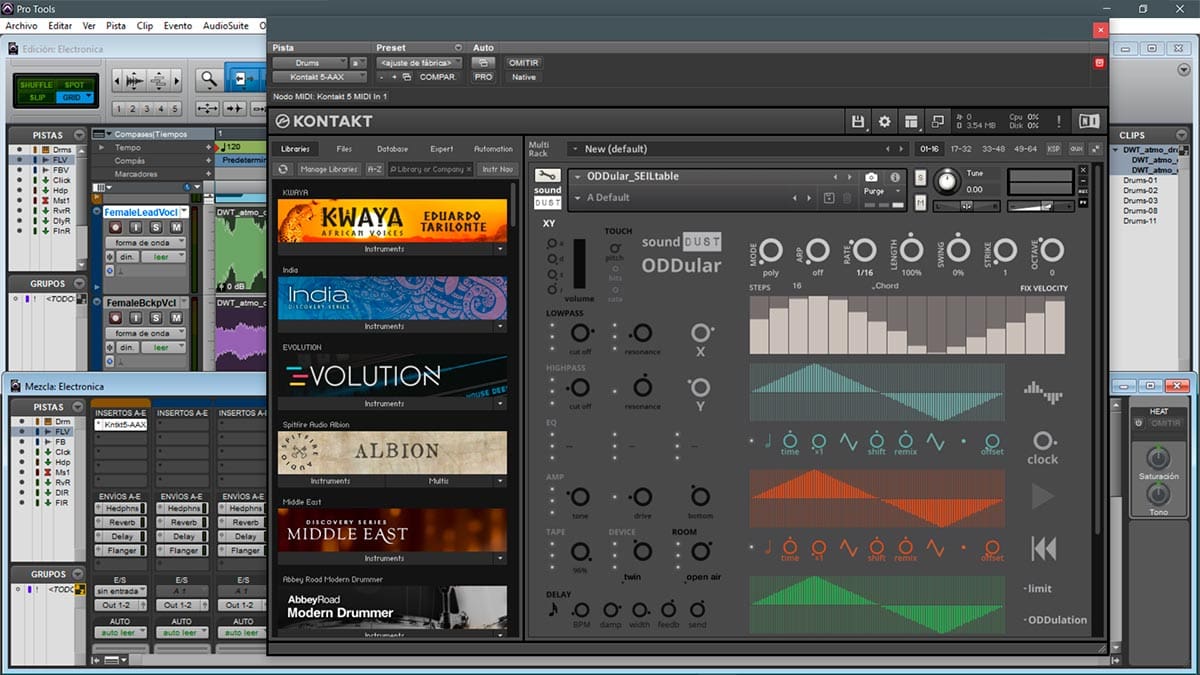Screen dimensions: 1200x675
Task: Solo the ODDular instrument with S button
Action: 920,177
